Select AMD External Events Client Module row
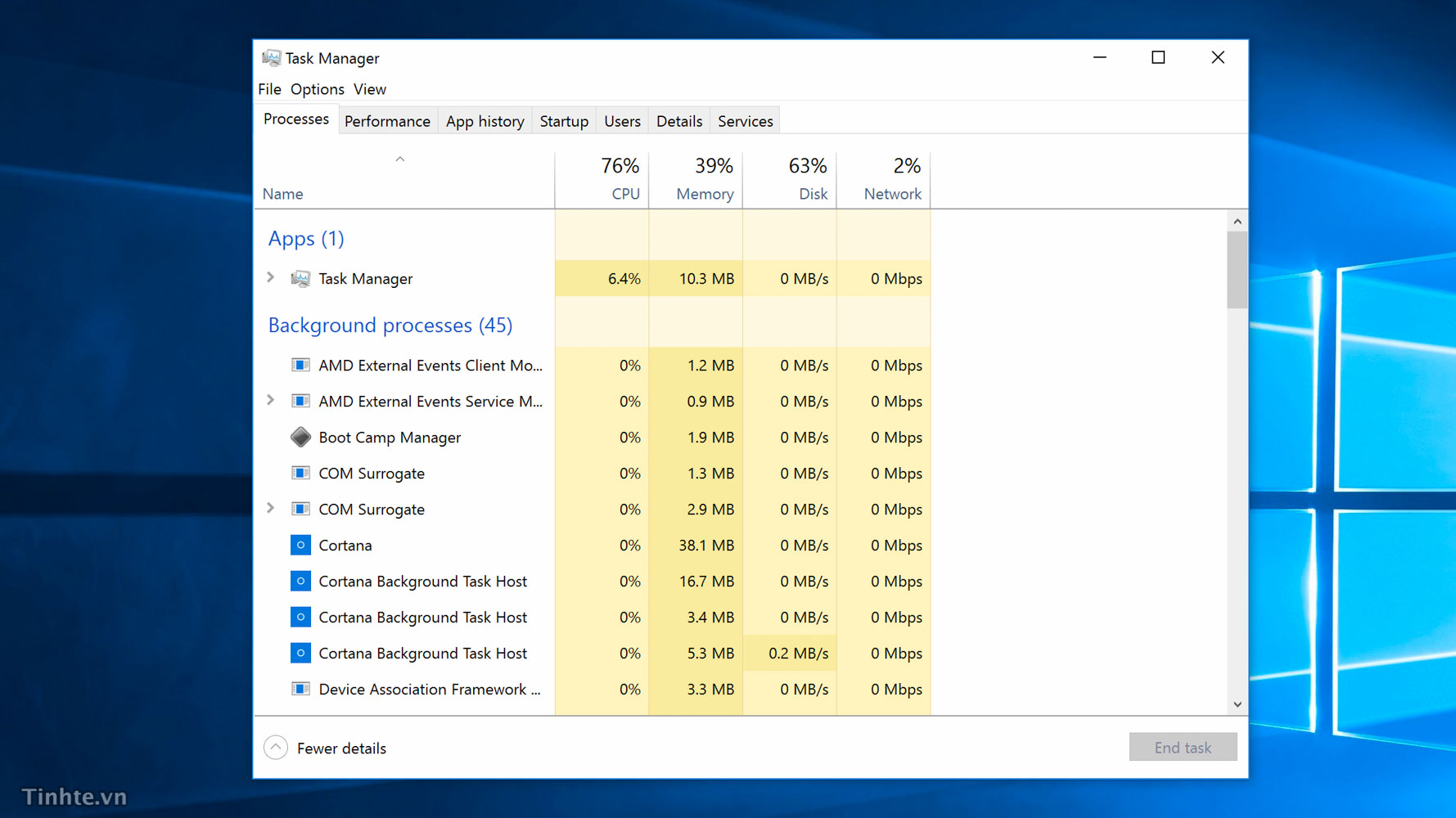1456x818 pixels. [593, 365]
